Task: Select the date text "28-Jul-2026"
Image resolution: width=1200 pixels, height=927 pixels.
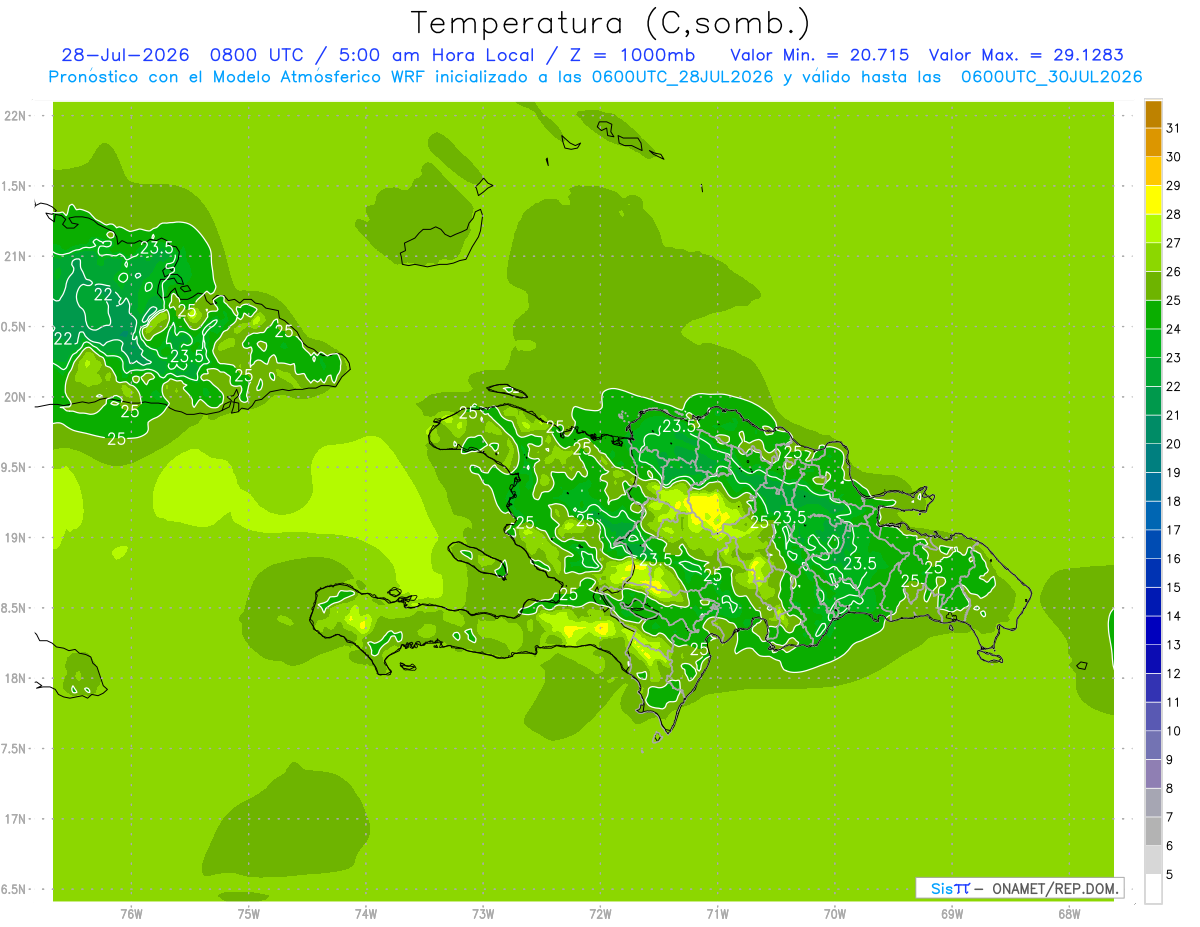Action: click(x=125, y=55)
